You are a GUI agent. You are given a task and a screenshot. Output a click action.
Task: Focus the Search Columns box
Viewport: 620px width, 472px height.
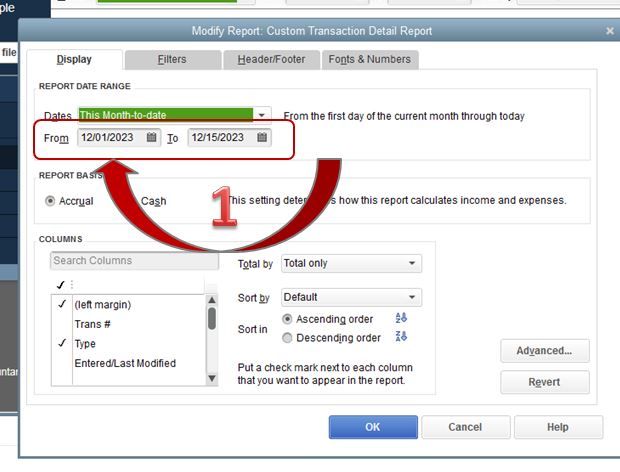[x=134, y=261]
